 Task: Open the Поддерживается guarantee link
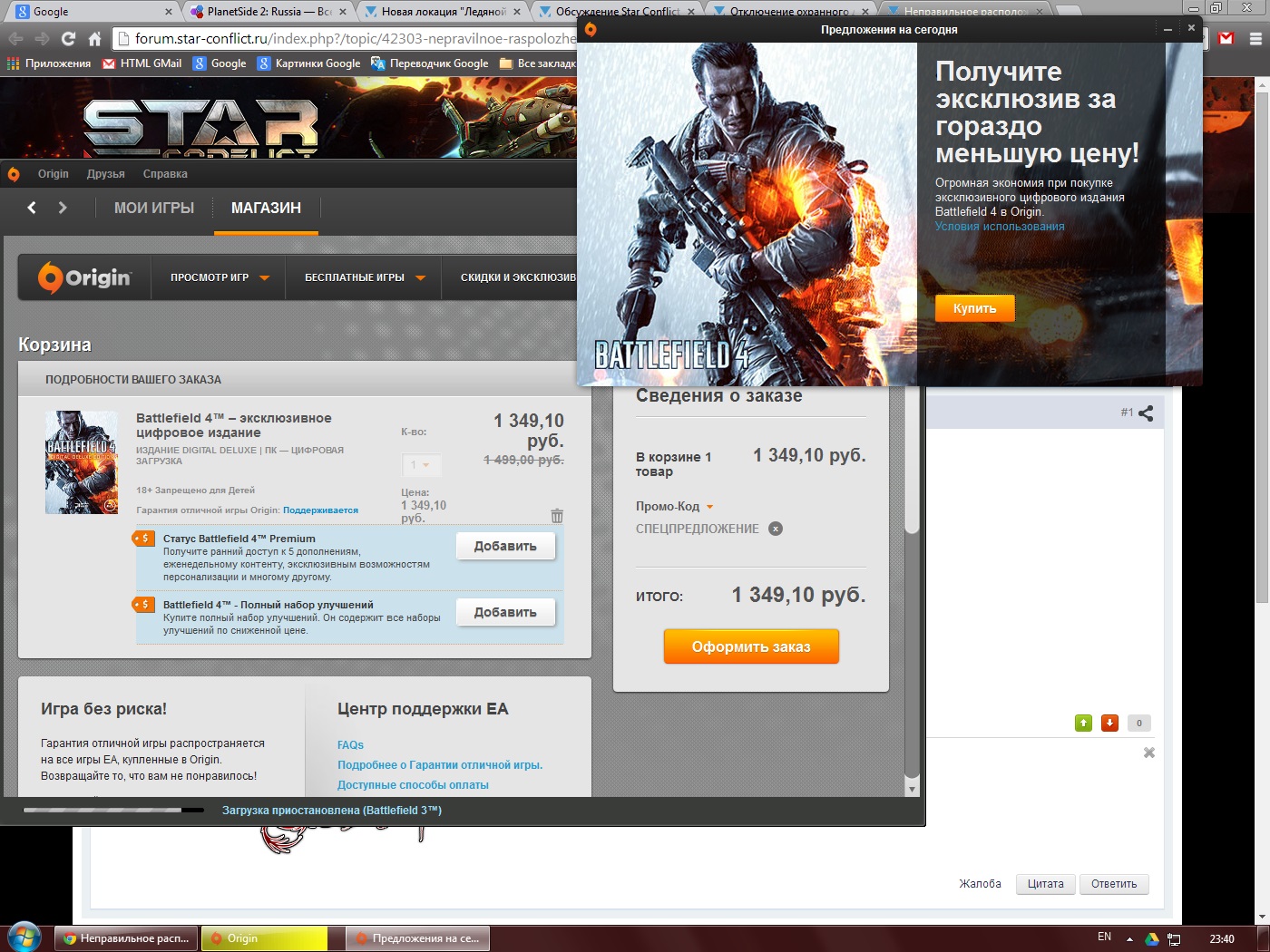320,510
